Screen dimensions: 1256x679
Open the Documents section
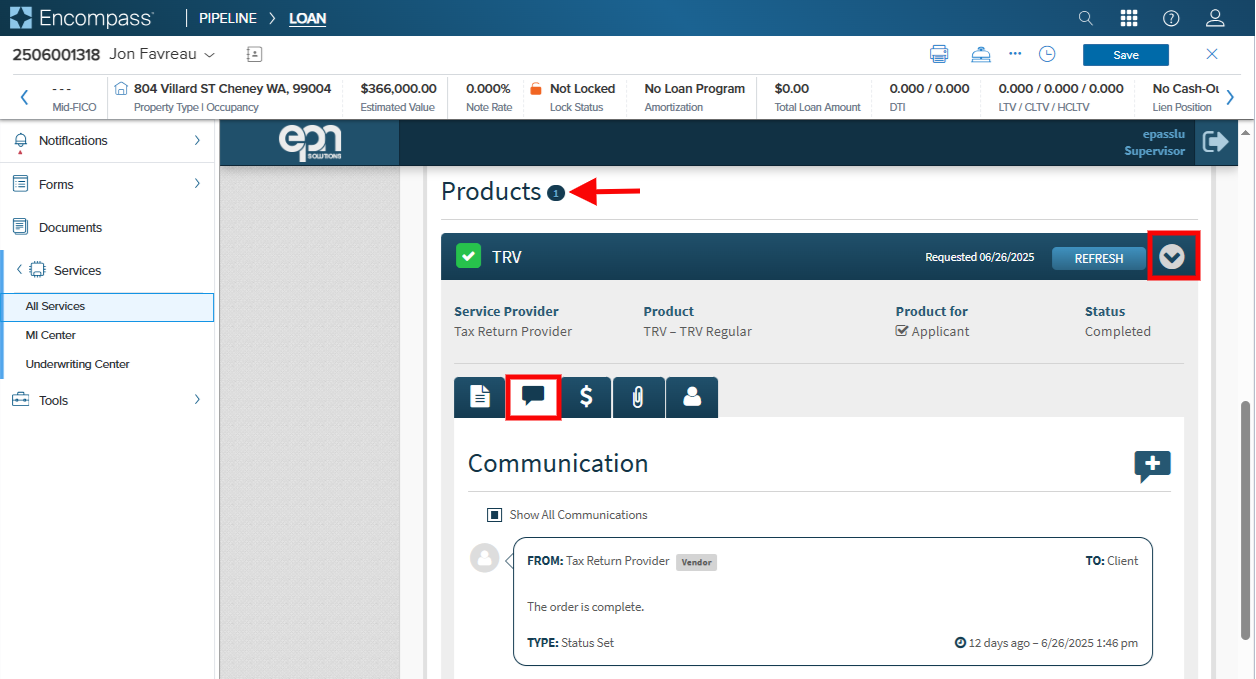(70, 227)
